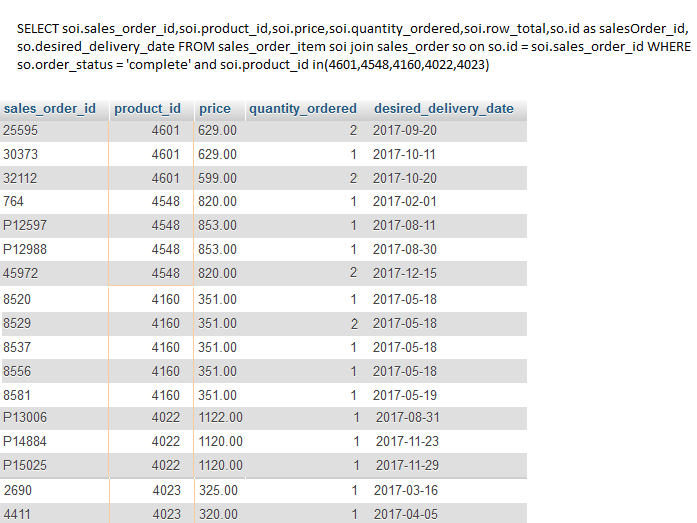Click price 1122.00 cell
Image resolution: width=697 pixels, height=523 pixels.
(x=220, y=418)
